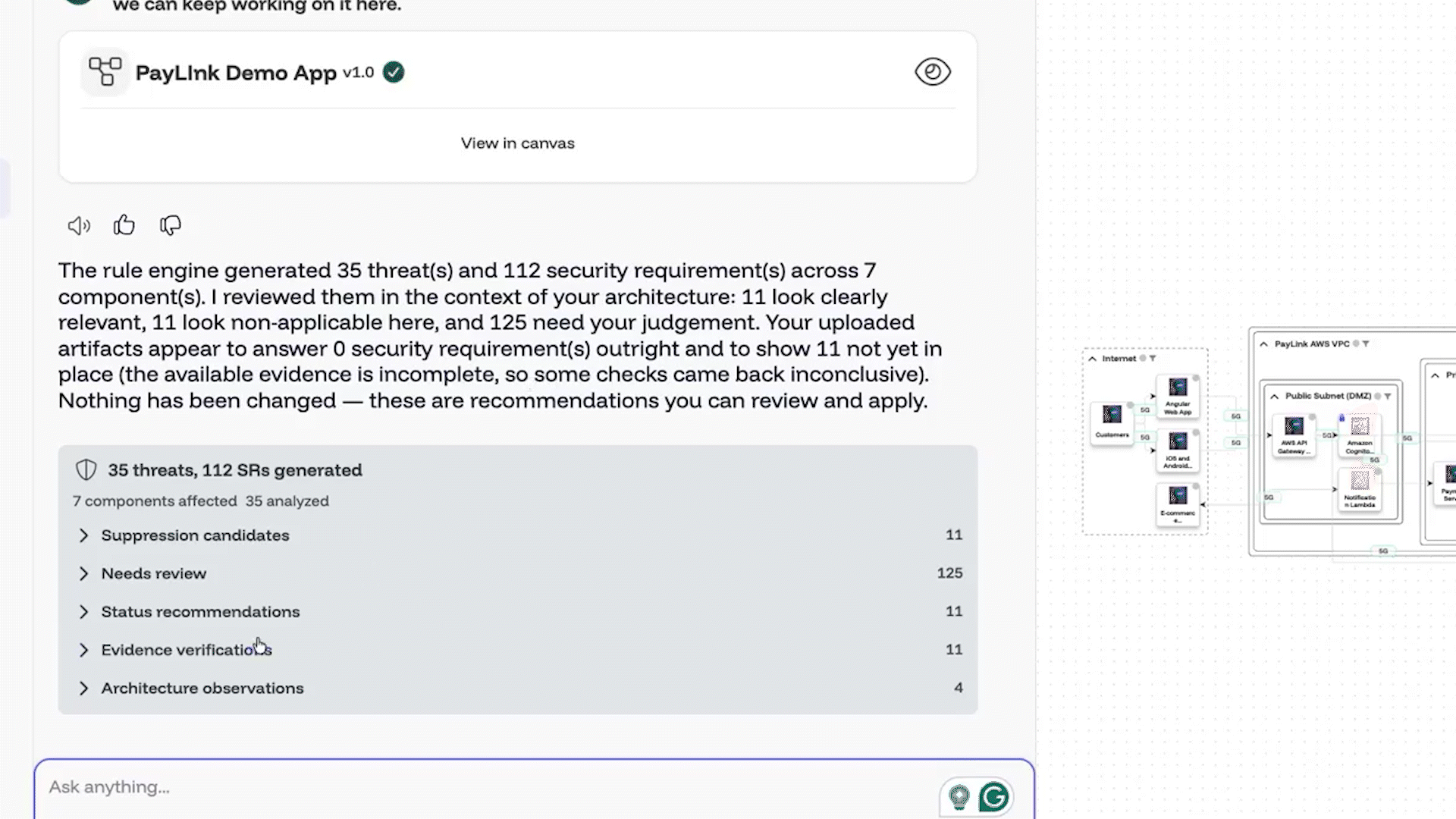This screenshot has width=1456, height=819.
Task: Click the 4 count in Architecture observations row
Action: 959,688
